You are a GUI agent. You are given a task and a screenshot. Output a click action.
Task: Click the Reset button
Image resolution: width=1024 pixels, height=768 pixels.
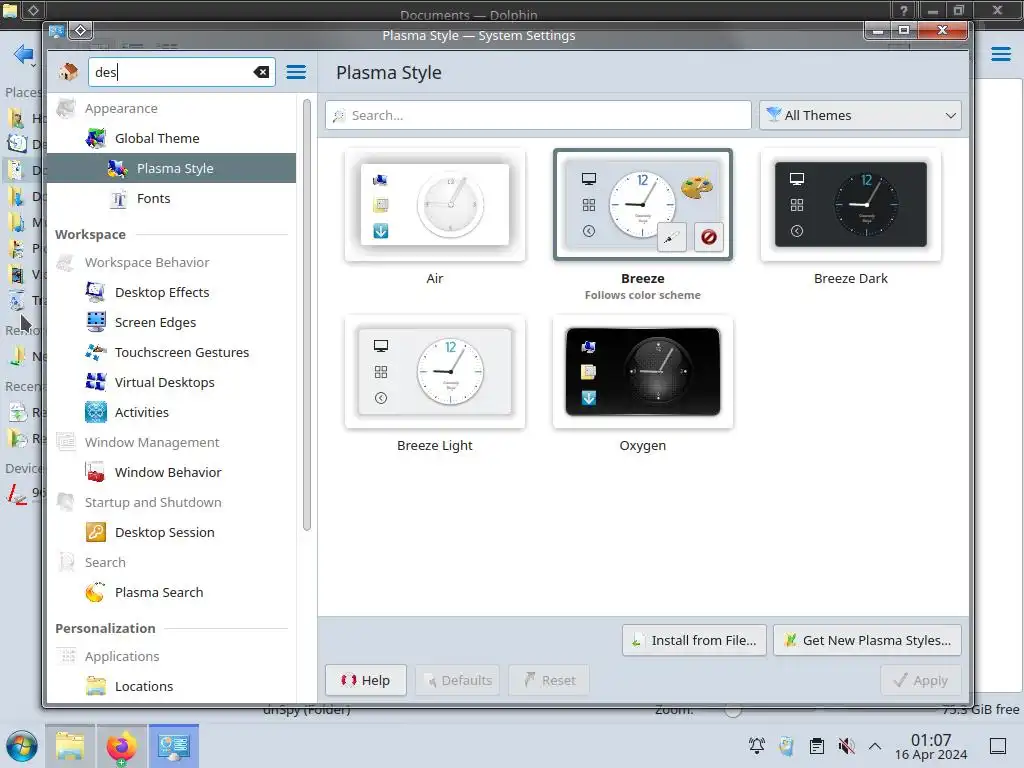point(549,680)
